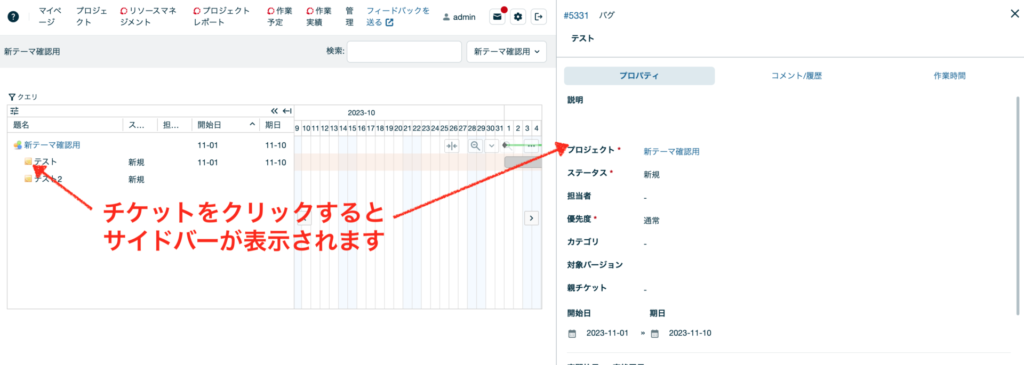Open the help question-mark icon
The image size is (1024, 365).
[x=13, y=17]
